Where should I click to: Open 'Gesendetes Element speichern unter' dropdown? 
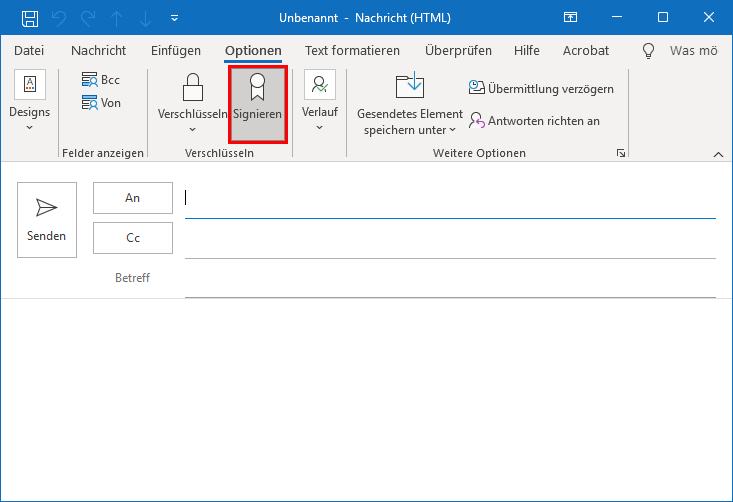[x=410, y=122]
